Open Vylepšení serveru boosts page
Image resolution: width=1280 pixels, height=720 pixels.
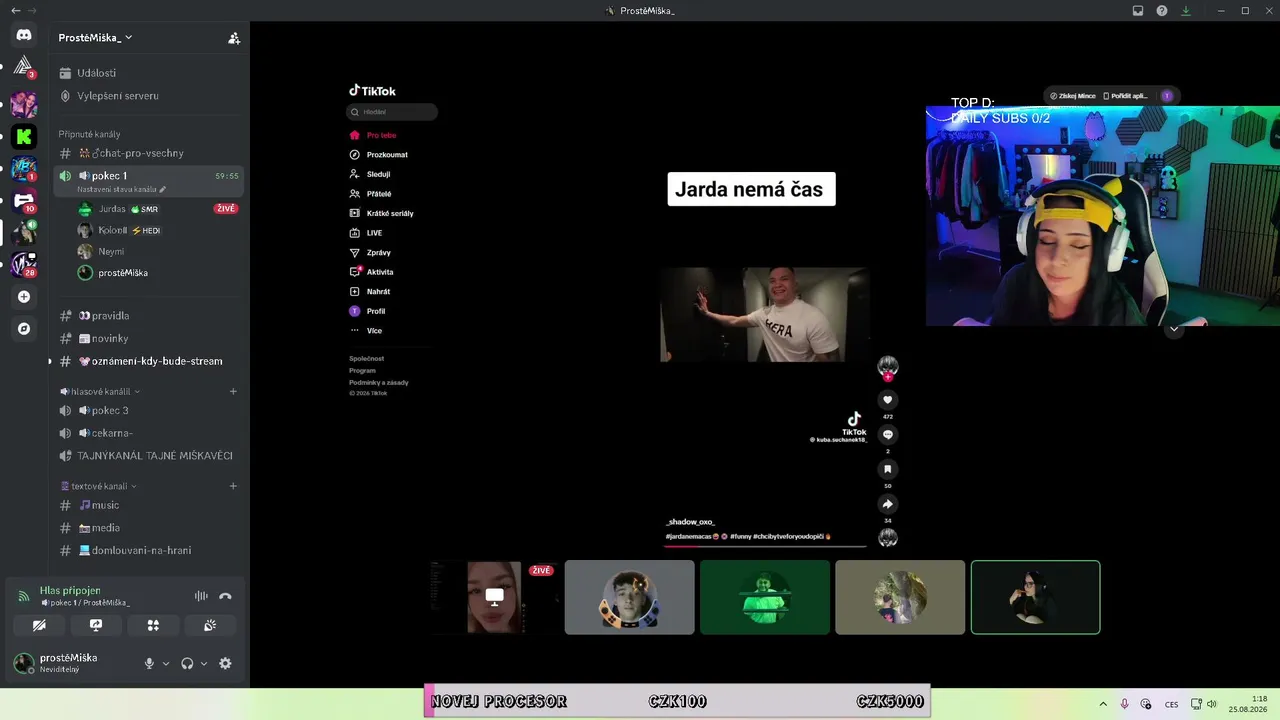coord(150,96)
